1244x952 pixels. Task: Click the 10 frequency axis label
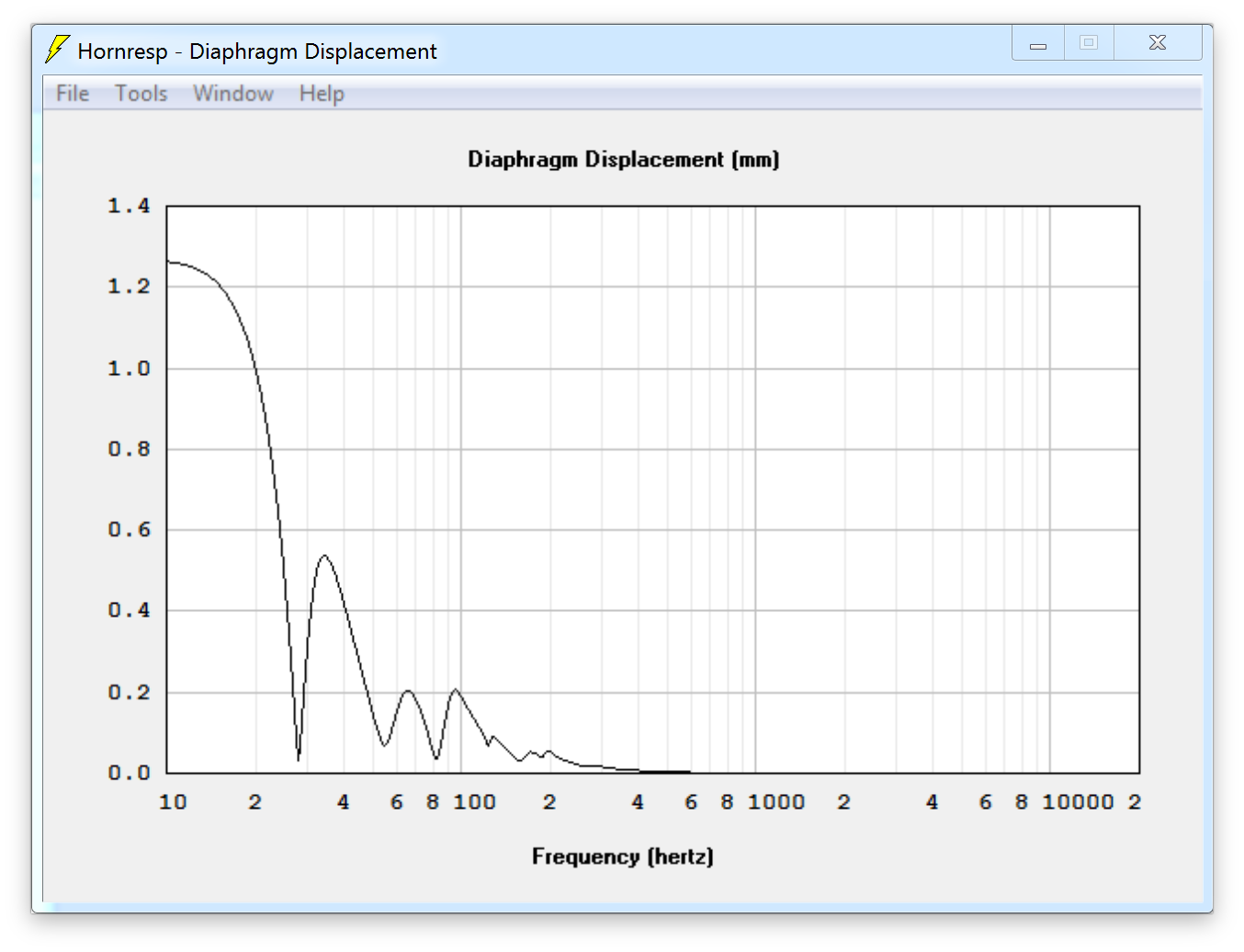click(x=173, y=802)
